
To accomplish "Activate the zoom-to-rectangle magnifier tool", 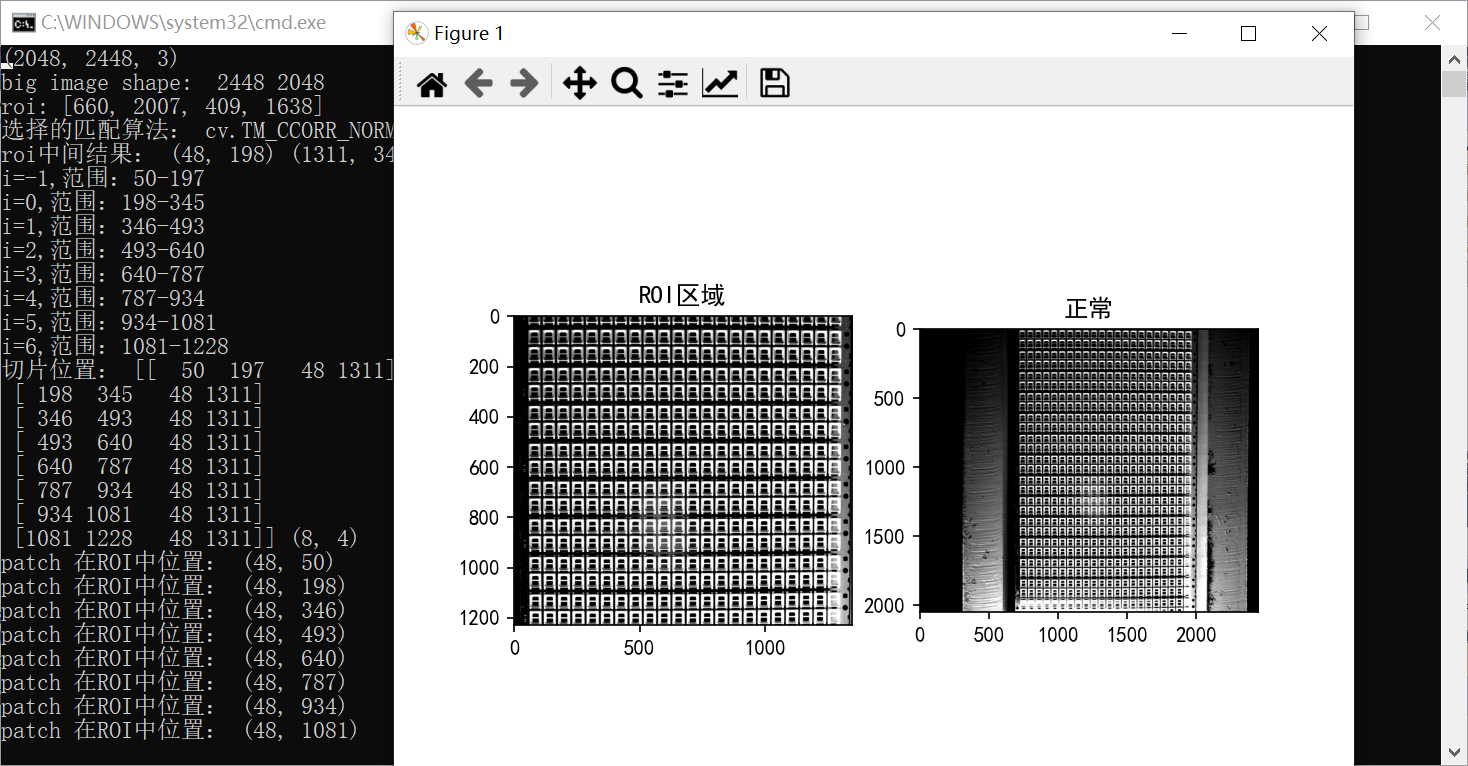I will click(627, 84).
